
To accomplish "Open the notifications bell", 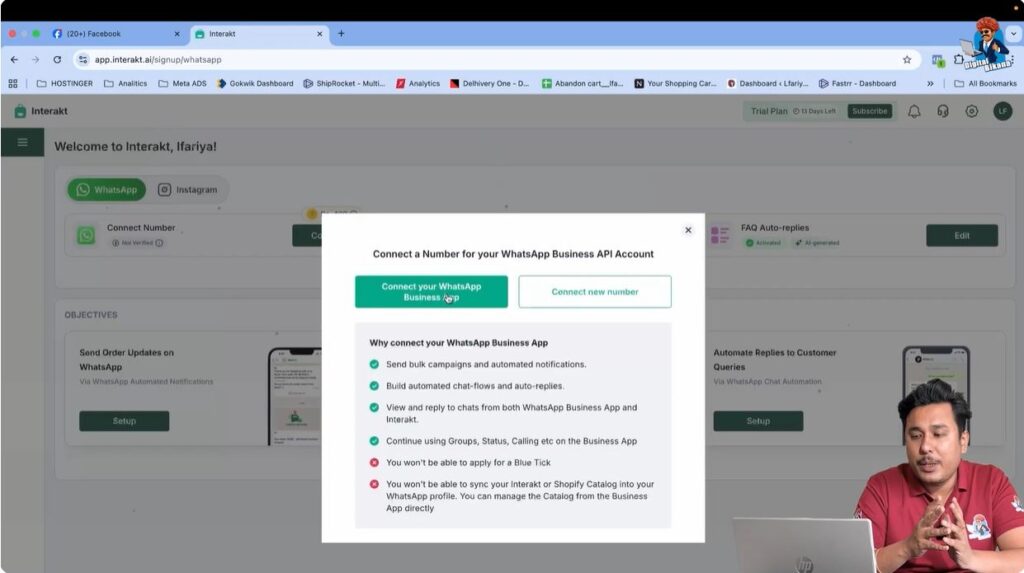I will tap(914, 111).
